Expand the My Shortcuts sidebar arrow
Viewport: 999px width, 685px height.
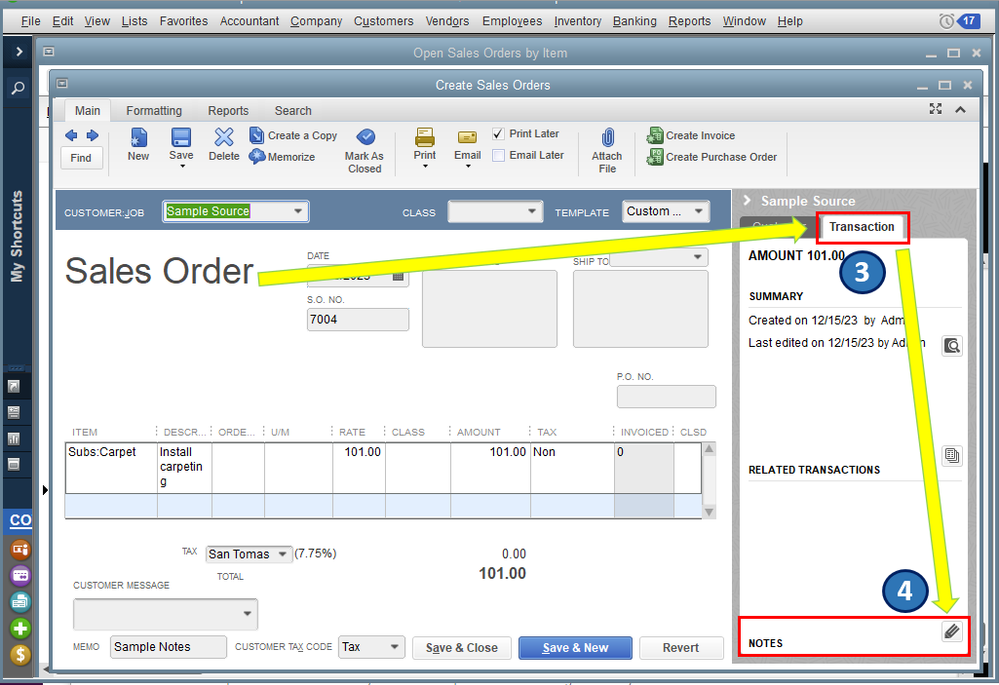(x=18, y=52)
